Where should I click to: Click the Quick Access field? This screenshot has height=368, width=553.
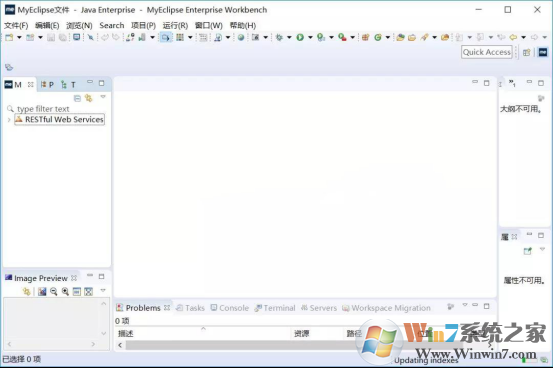pos(487,52)
